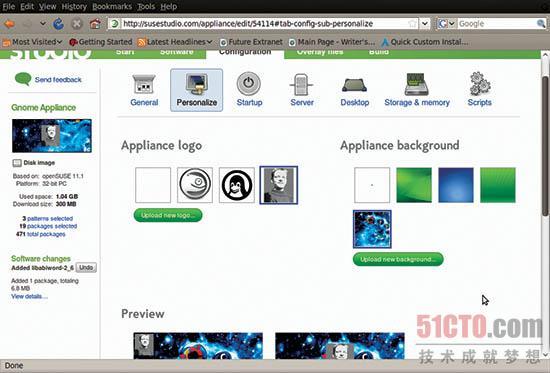Open the Bookmarks menu
Viewport: 550px width, 373px height.
click(112, 7)
